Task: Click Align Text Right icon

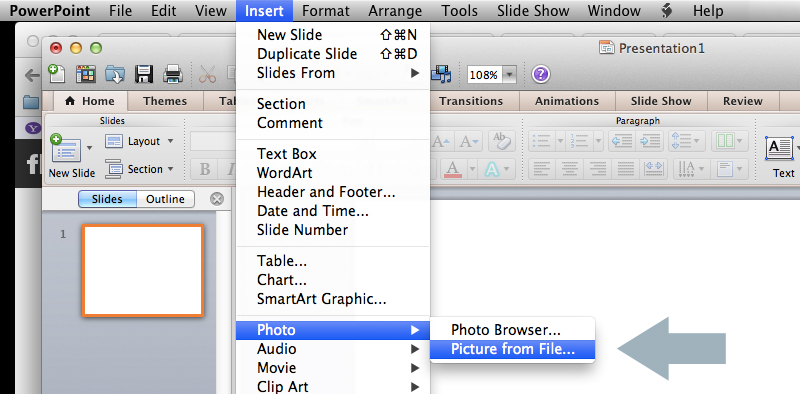Action: pos(598,168)
